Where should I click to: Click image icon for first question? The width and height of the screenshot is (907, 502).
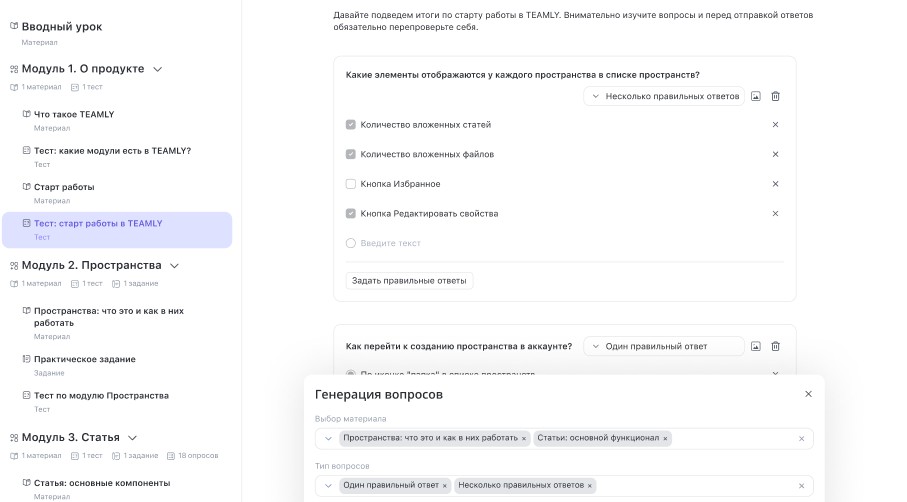click(x=756, y=96)
